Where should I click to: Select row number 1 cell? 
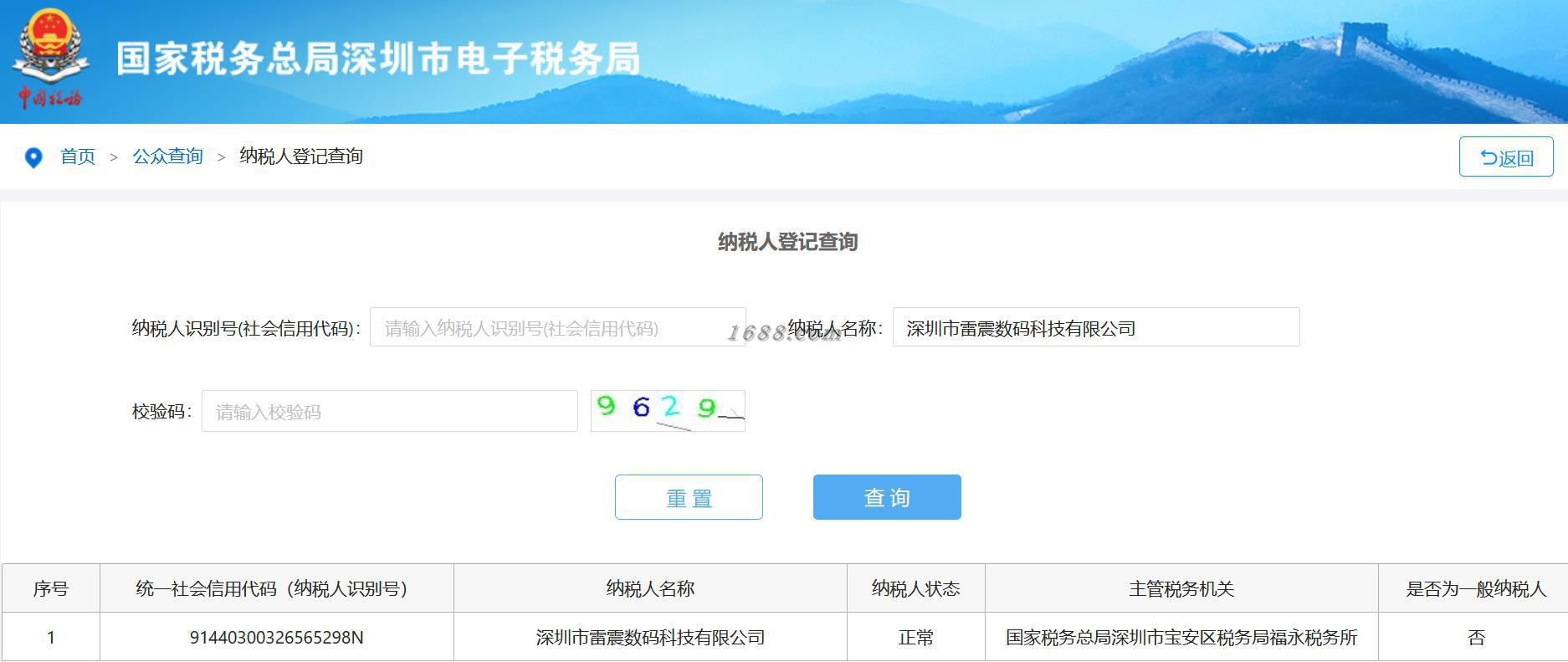point(51,637)
